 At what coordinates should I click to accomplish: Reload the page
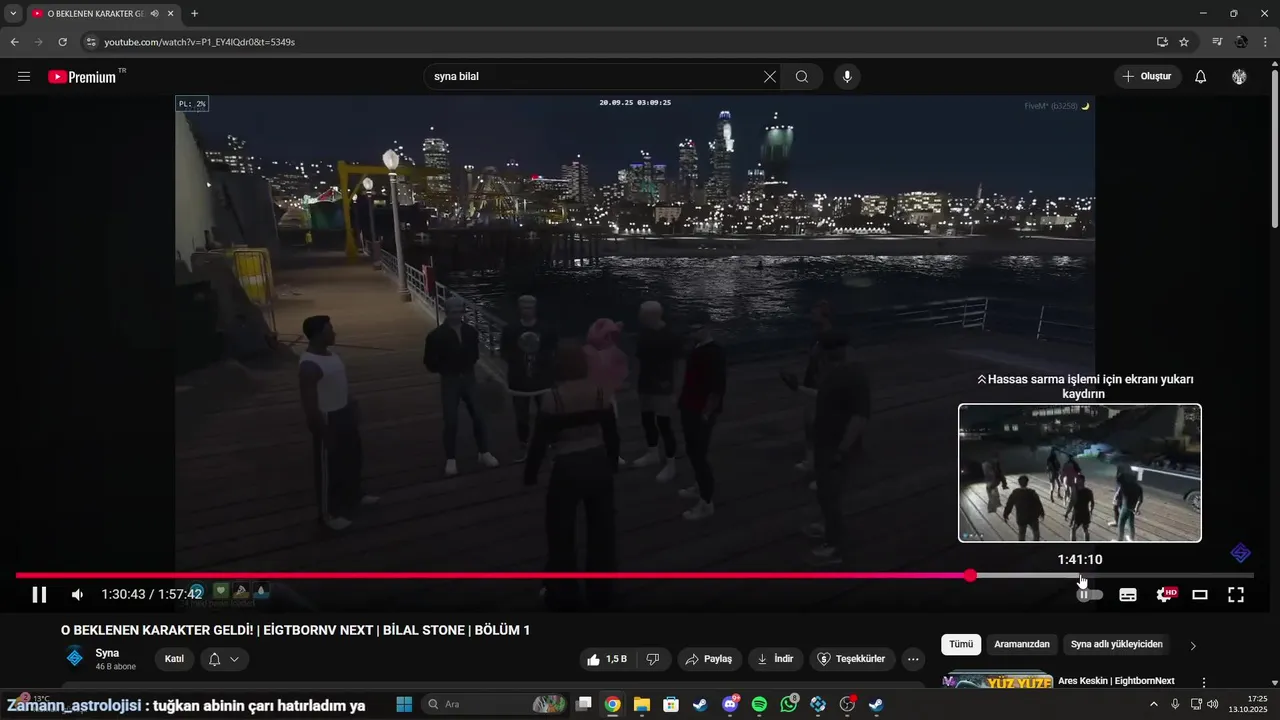tap(62, 42)
